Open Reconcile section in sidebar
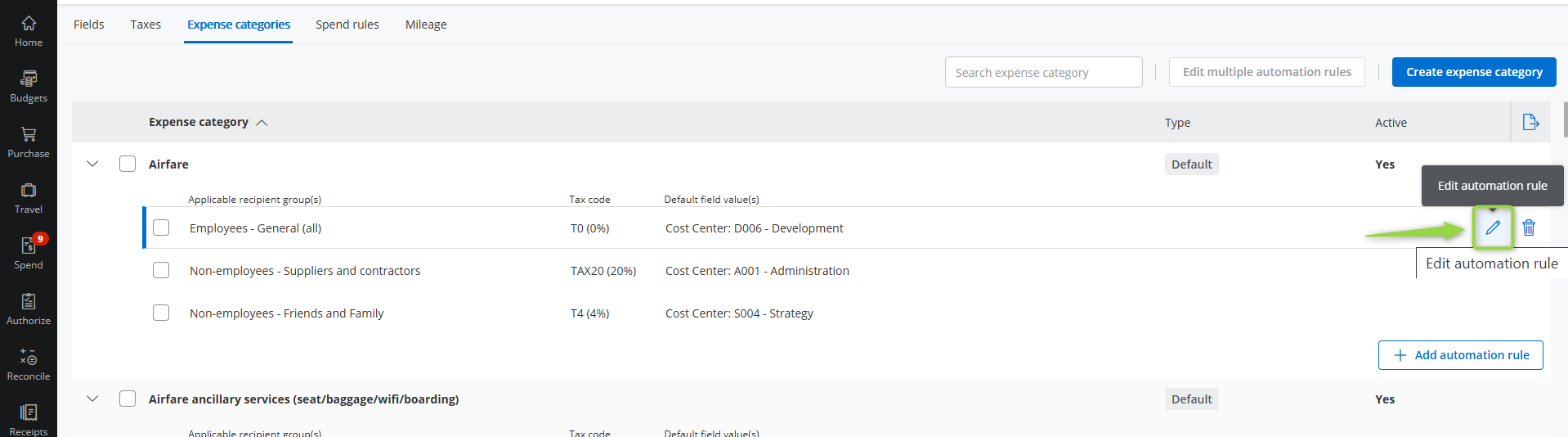Screen dimensions: 1568x437 coord(29,365)
